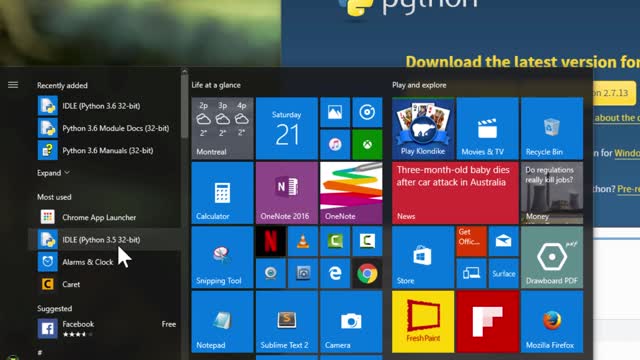This screenshot has height=360, width=640.
Task: Launch the FreshPaint tile
Action: tap(423, 322)
